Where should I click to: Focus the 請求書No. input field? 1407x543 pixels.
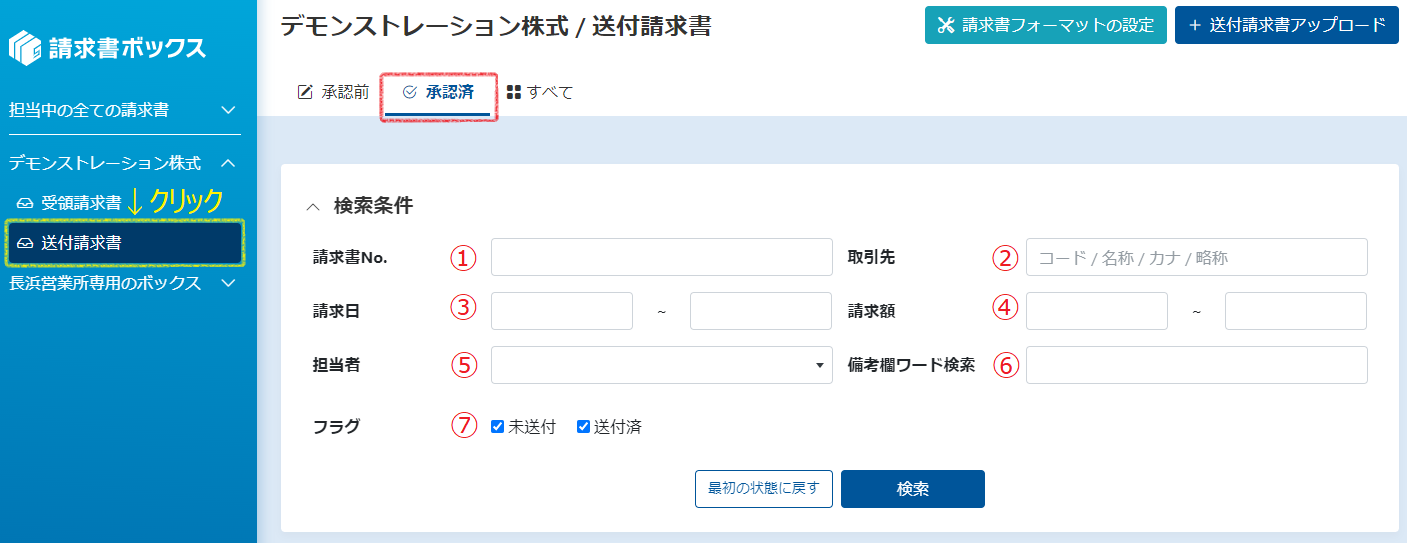(662, 257)
